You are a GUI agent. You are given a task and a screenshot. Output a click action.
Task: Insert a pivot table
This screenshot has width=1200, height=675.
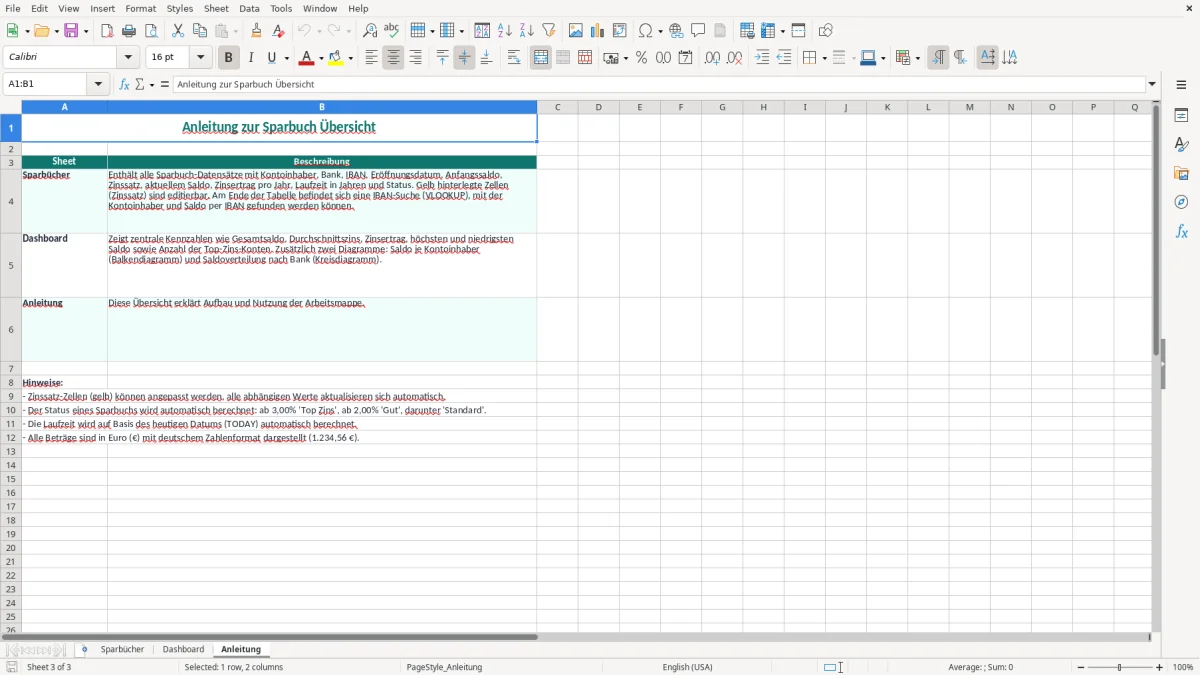(619, 31)
